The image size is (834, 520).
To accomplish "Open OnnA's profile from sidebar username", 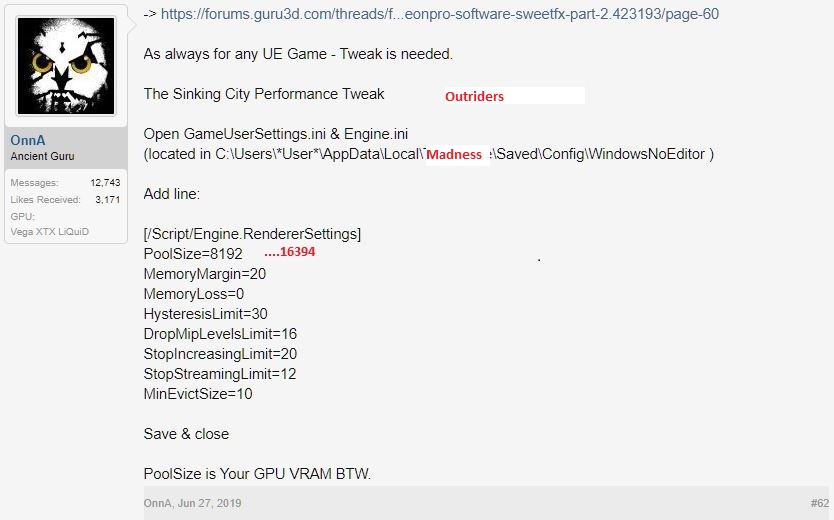I will 28,140.
